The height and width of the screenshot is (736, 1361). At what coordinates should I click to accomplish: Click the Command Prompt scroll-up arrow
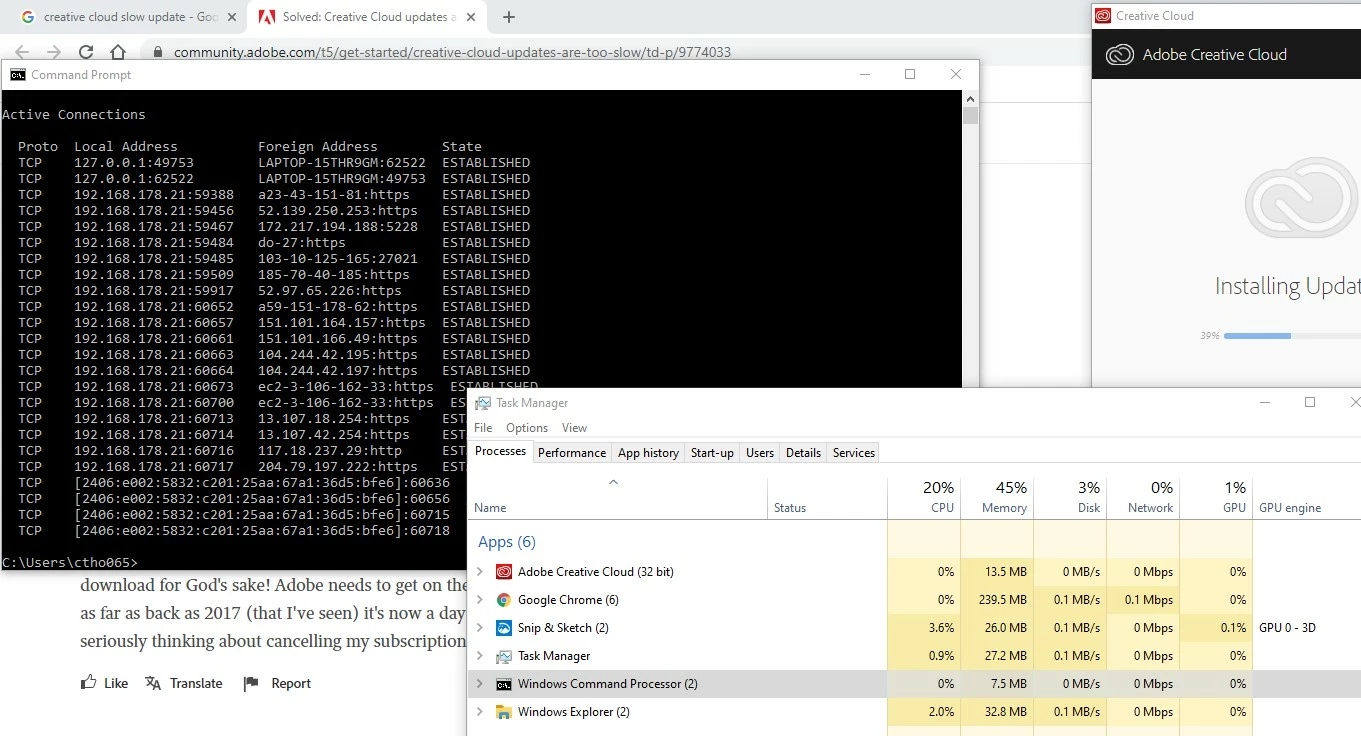pyautogui.click(x=970, y=98)
